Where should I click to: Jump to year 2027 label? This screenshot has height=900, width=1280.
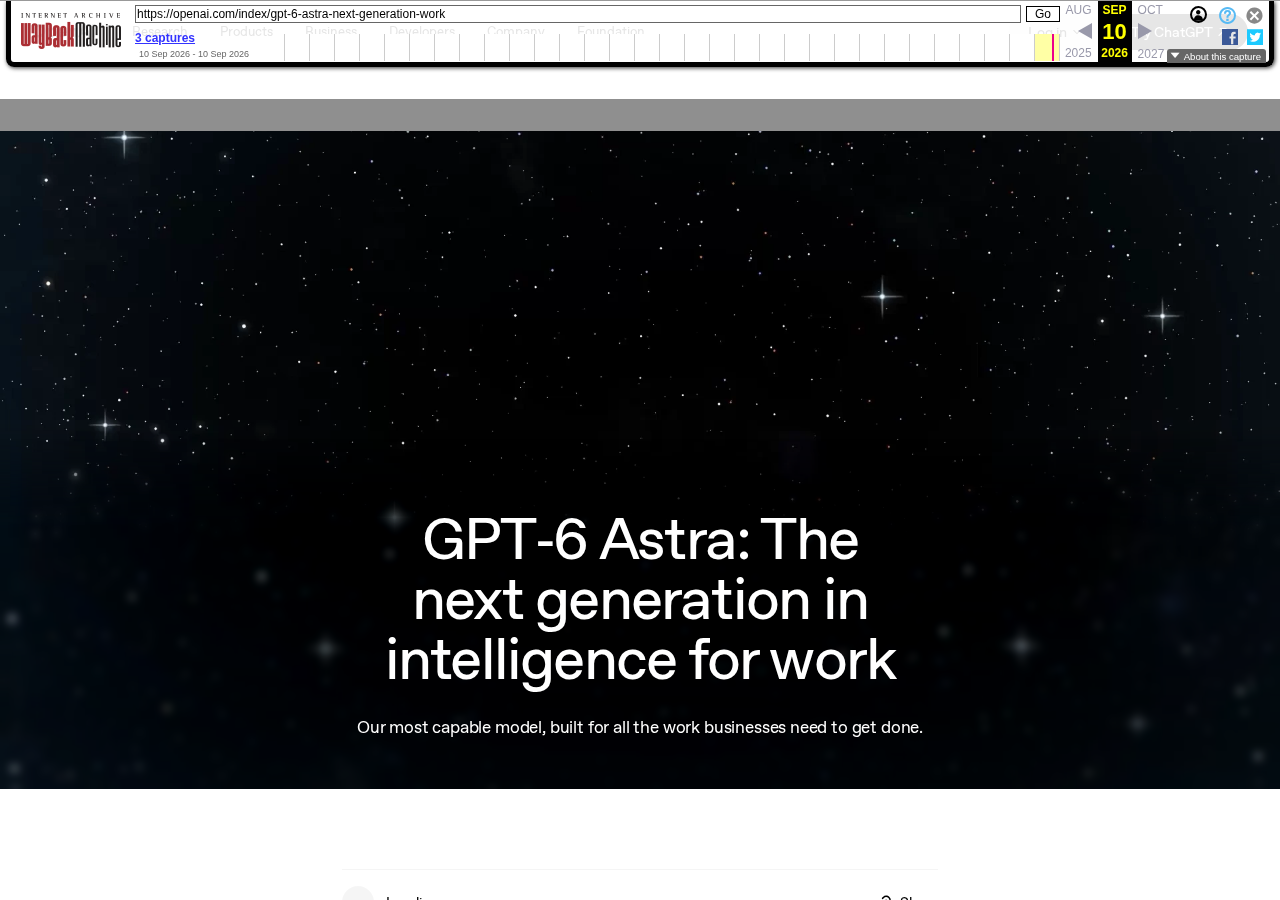tap(1150, 54)
